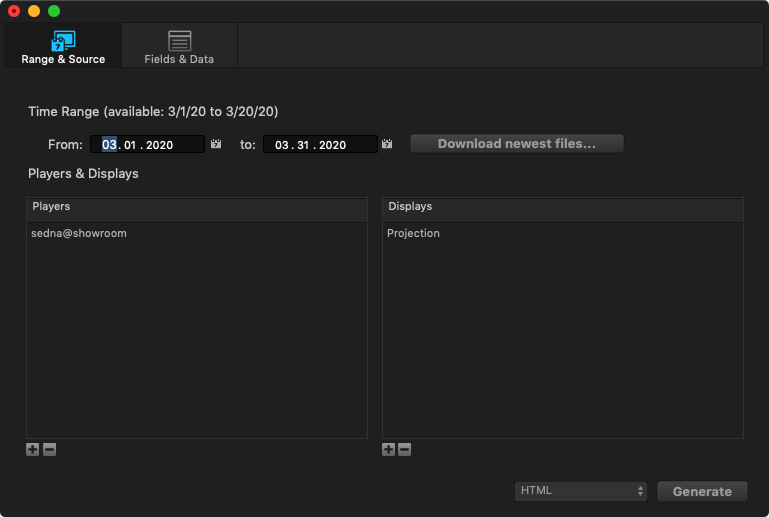Select the day in the From date
The width and height of the screenshot is (769, 517).
pyautogui.click(x=130, y=145)
